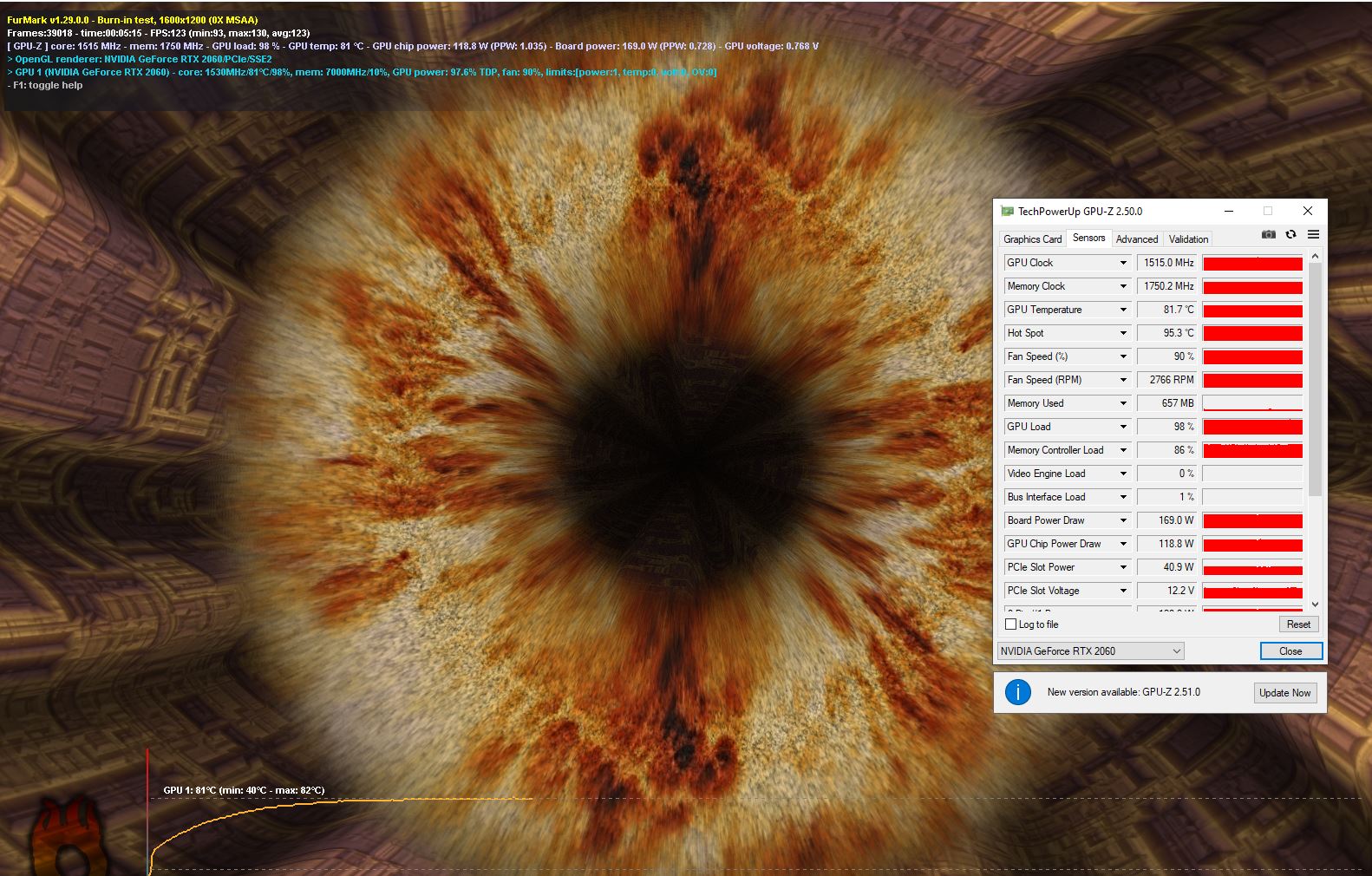Click the Close button in GPU-Z
The image size is (1372, 876).
[x=1290, y=651]
